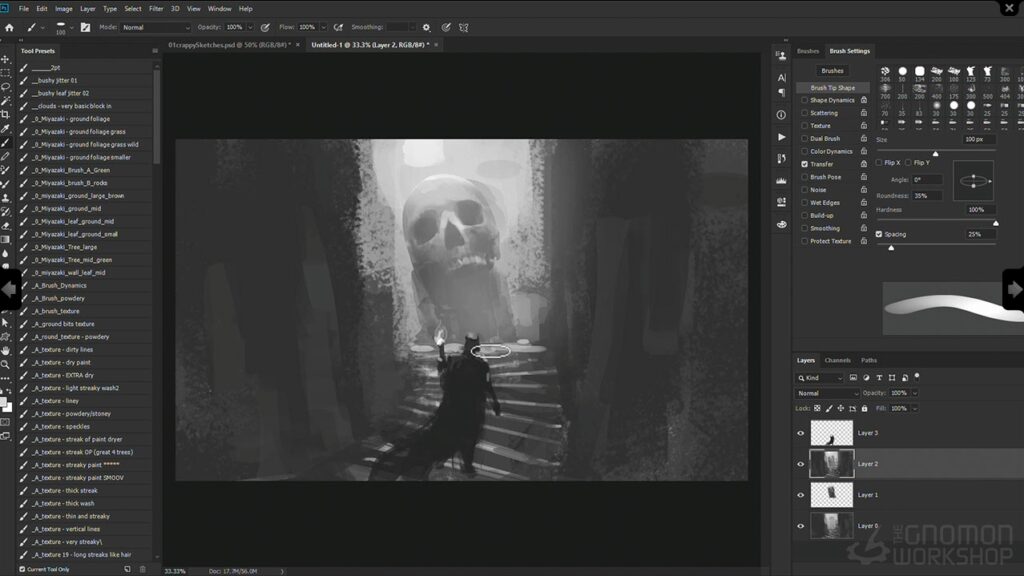Image resolution: width=1024 pixels, height=576 pixels.
Task: Uncheck the Spacing checkbox
Action: 878,234
